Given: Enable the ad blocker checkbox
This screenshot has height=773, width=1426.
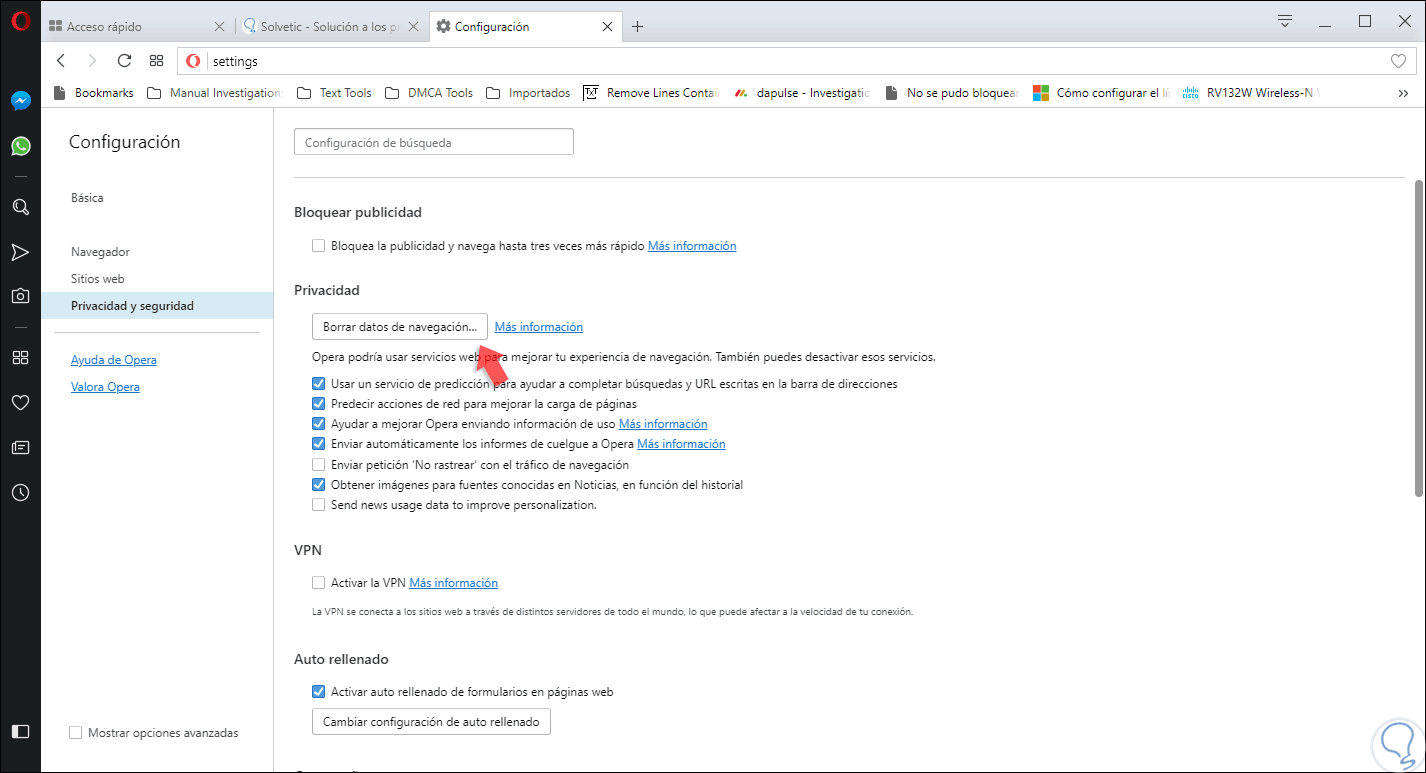Looking at the screenshot, I should [318, 245].
